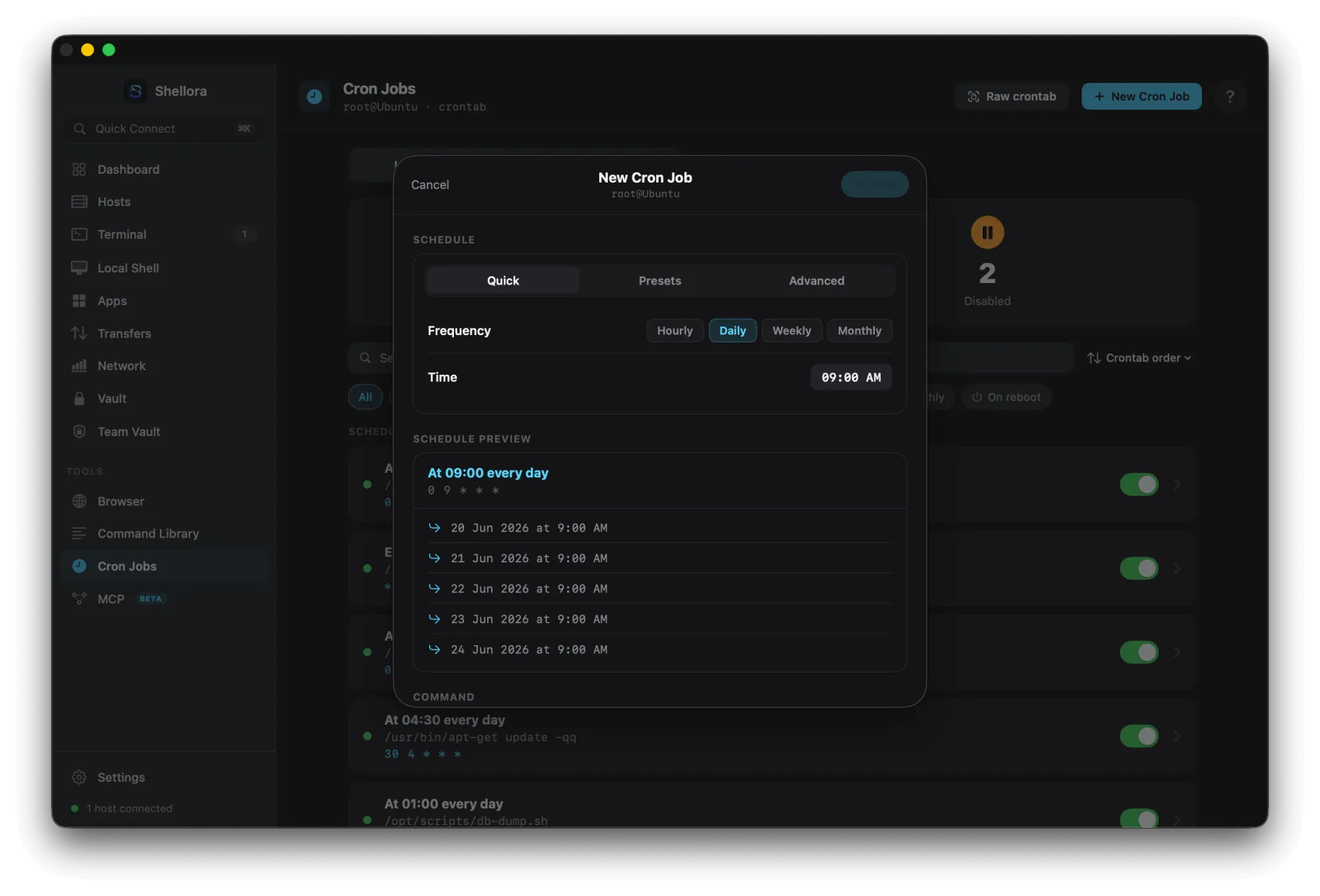Select the On reboot filter chip
1320x896 pixels.
pos(1006,397)
